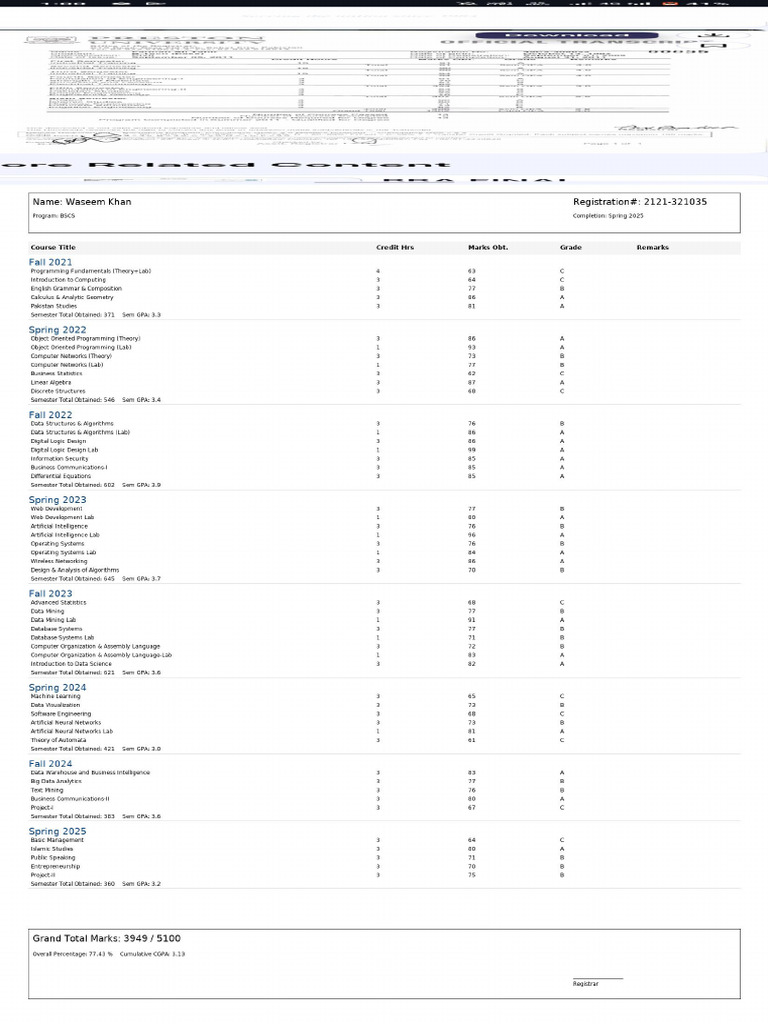Viewport: 768px width, 1024px height.
Task: Click the 'Islamic Studies' course
Action: click(x=52, y=850)
